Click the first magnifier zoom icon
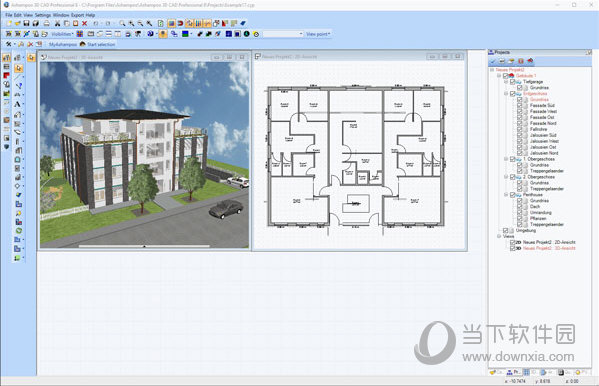Image resolution: width=599 pixels, height=386 pixels. tap(122, 24)
